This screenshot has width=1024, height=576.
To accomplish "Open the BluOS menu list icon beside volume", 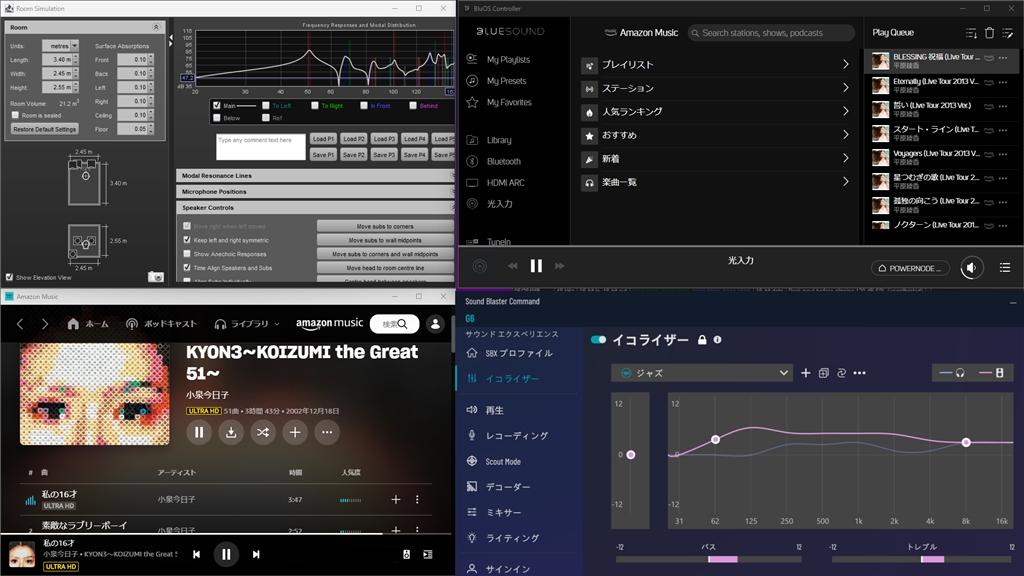I will (x=1005, y=268).
